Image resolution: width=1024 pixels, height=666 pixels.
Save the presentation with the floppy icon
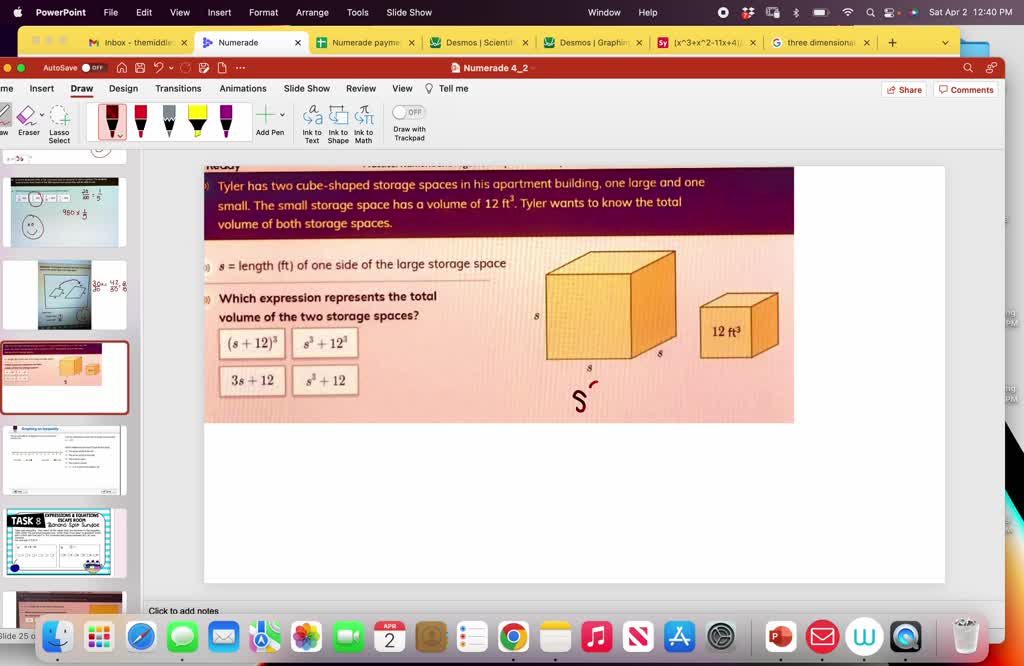point(140,68)
